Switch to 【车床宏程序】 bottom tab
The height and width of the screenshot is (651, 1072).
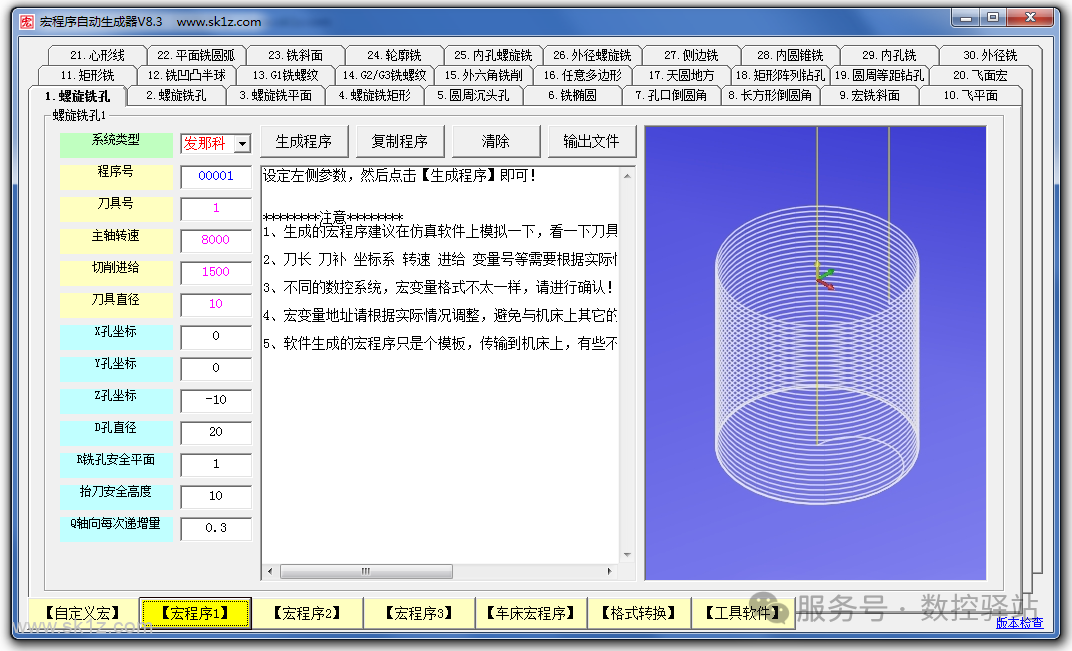[x=531, y=613]
